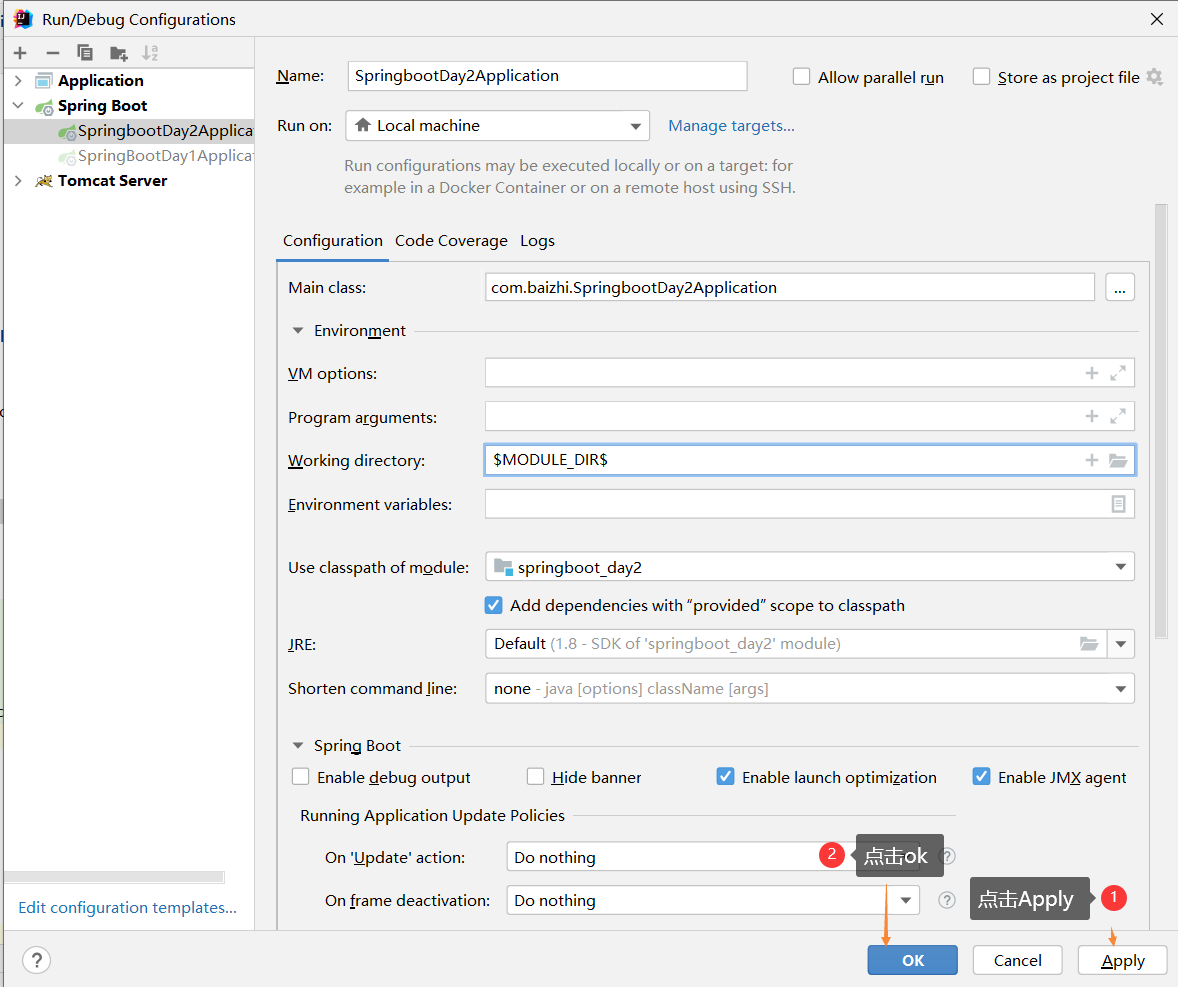Collapse the Environment section
The height and width of the screenshot is (987, 1178).
pos(298,331)
